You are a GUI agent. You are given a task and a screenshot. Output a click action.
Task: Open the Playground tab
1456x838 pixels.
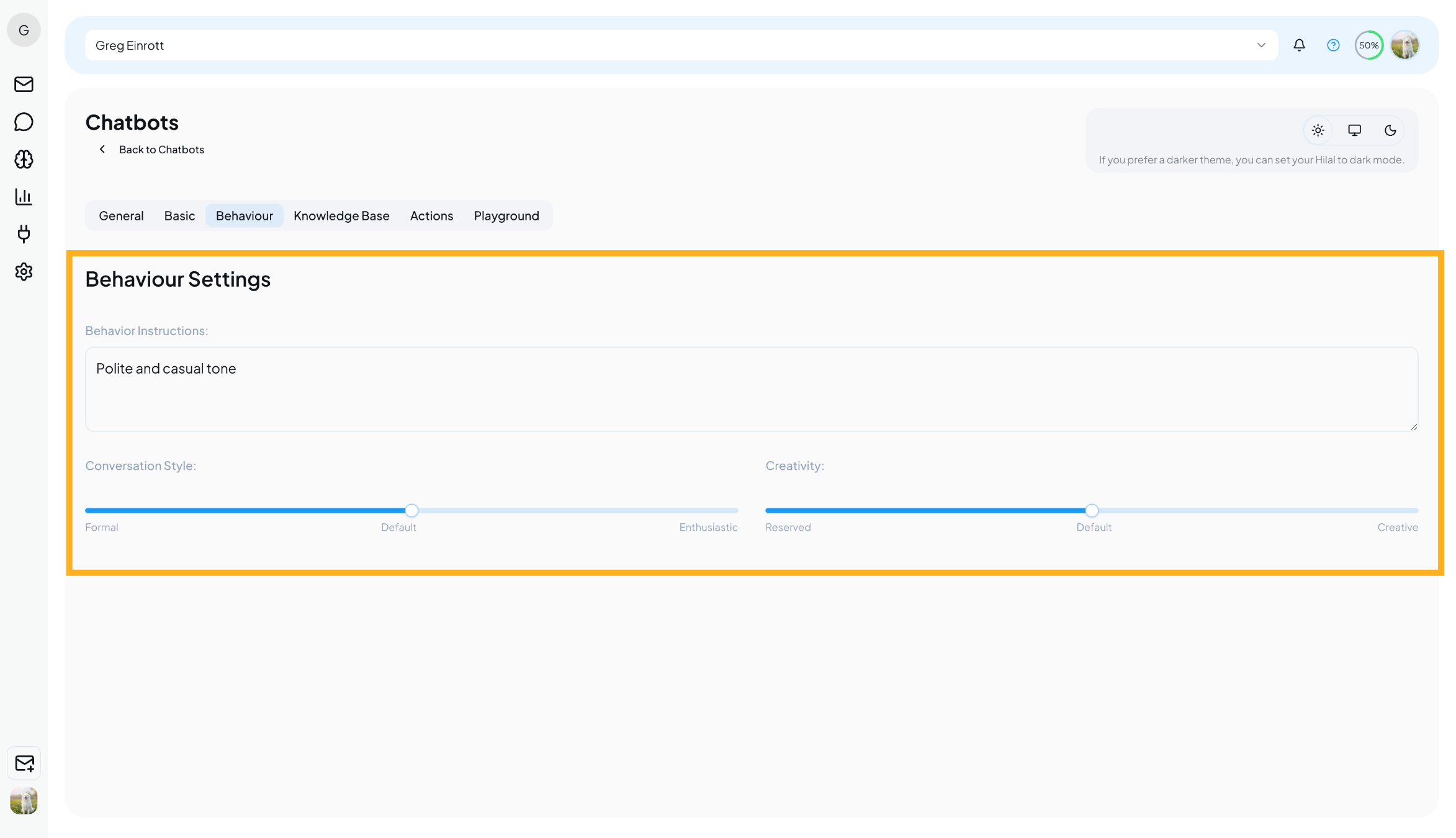(x=506, y=215)
